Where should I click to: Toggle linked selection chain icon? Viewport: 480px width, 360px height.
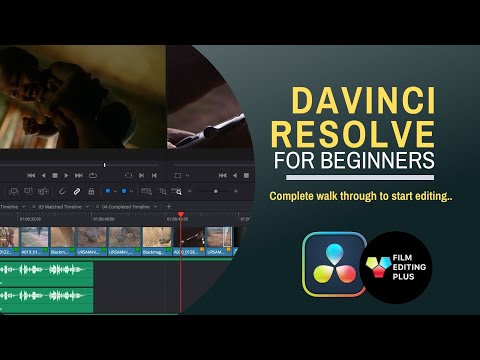[x=77, y=191]
